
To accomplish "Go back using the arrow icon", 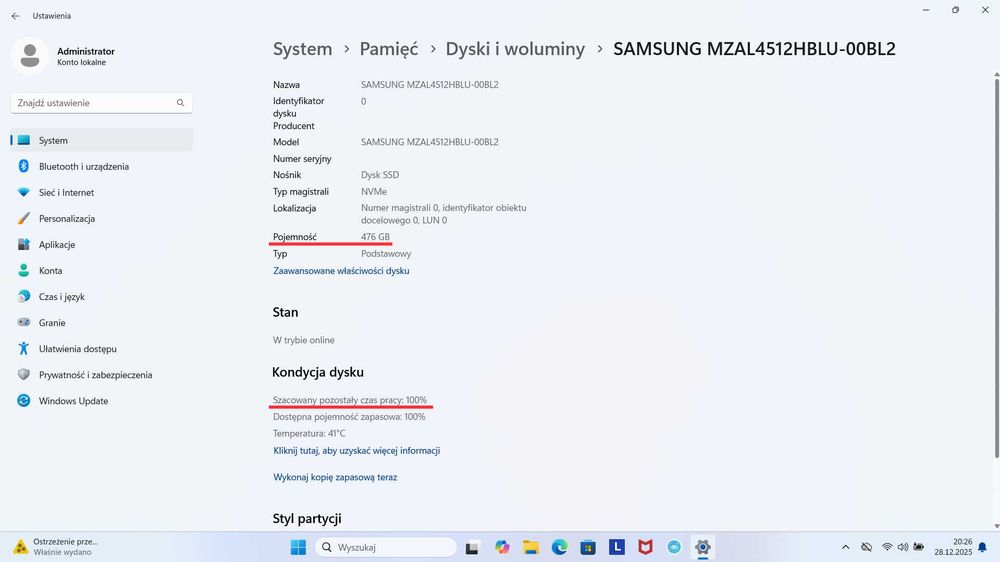I will click(x=15, y=16).
